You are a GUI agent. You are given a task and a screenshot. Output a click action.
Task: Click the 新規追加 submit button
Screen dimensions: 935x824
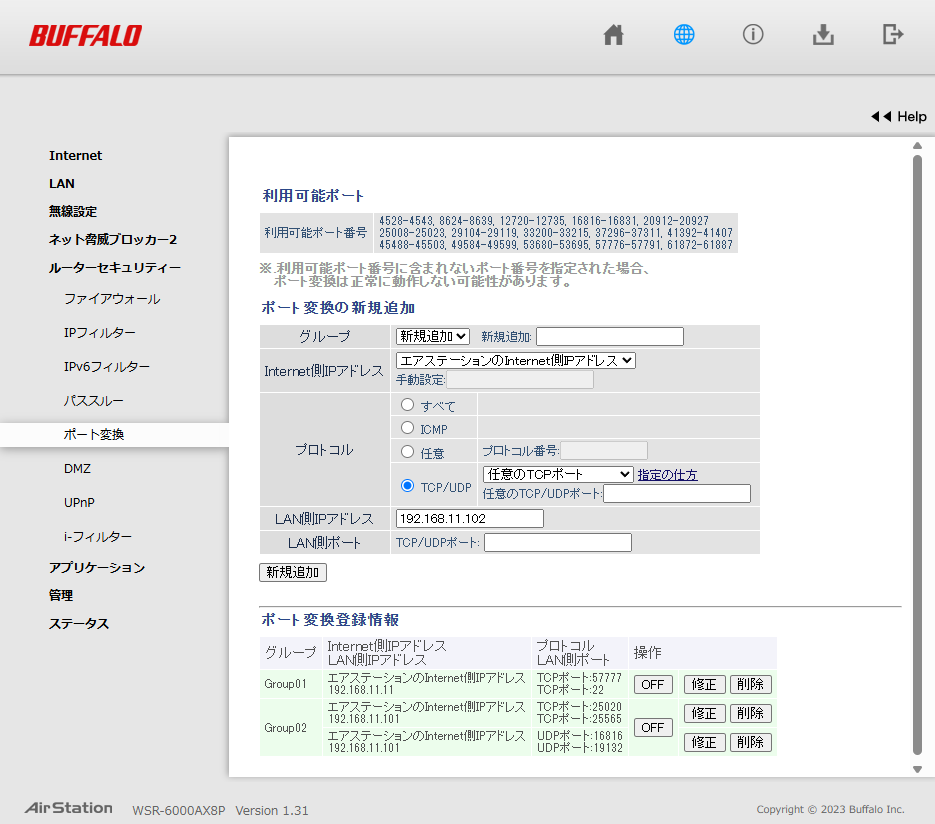coord(293,572)
